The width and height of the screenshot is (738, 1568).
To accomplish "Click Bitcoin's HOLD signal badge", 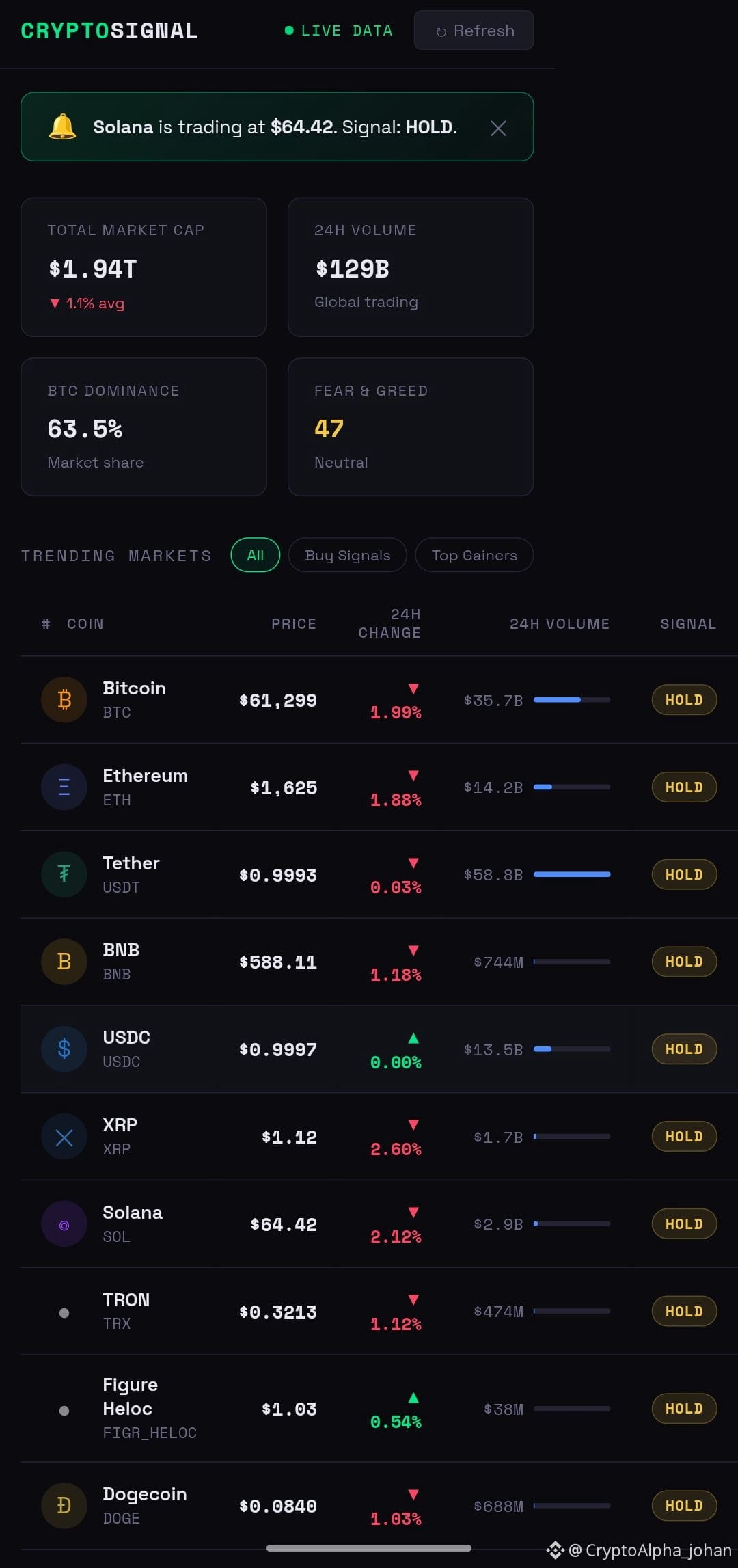I will (684, 700).
